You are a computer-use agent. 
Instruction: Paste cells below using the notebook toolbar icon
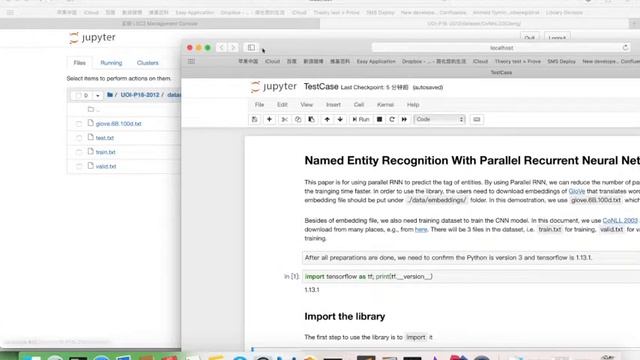[x=311, y=119]
